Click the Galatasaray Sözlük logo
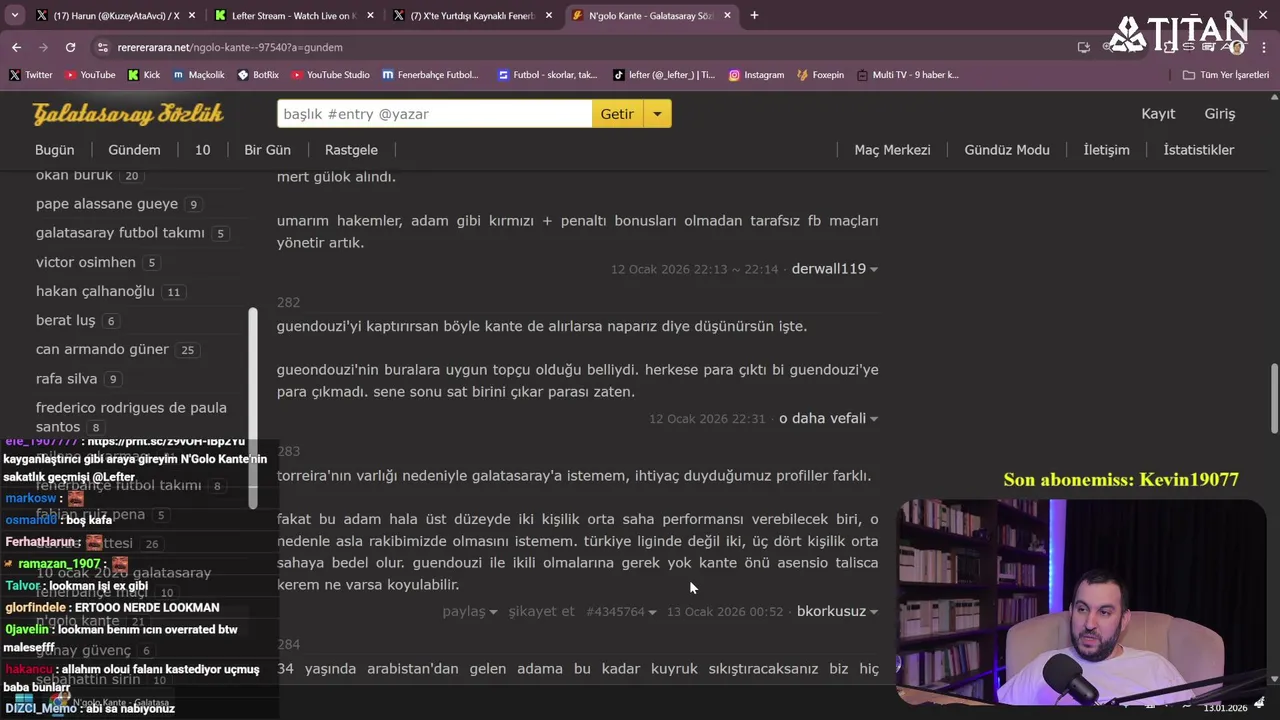This screenshot has width=1280, height=720. (128, 114)
